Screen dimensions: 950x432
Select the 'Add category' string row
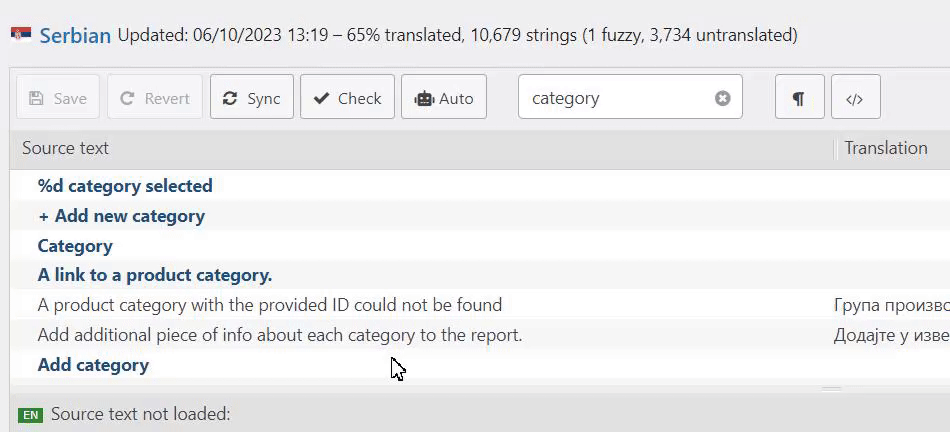(x=480, y=365)
